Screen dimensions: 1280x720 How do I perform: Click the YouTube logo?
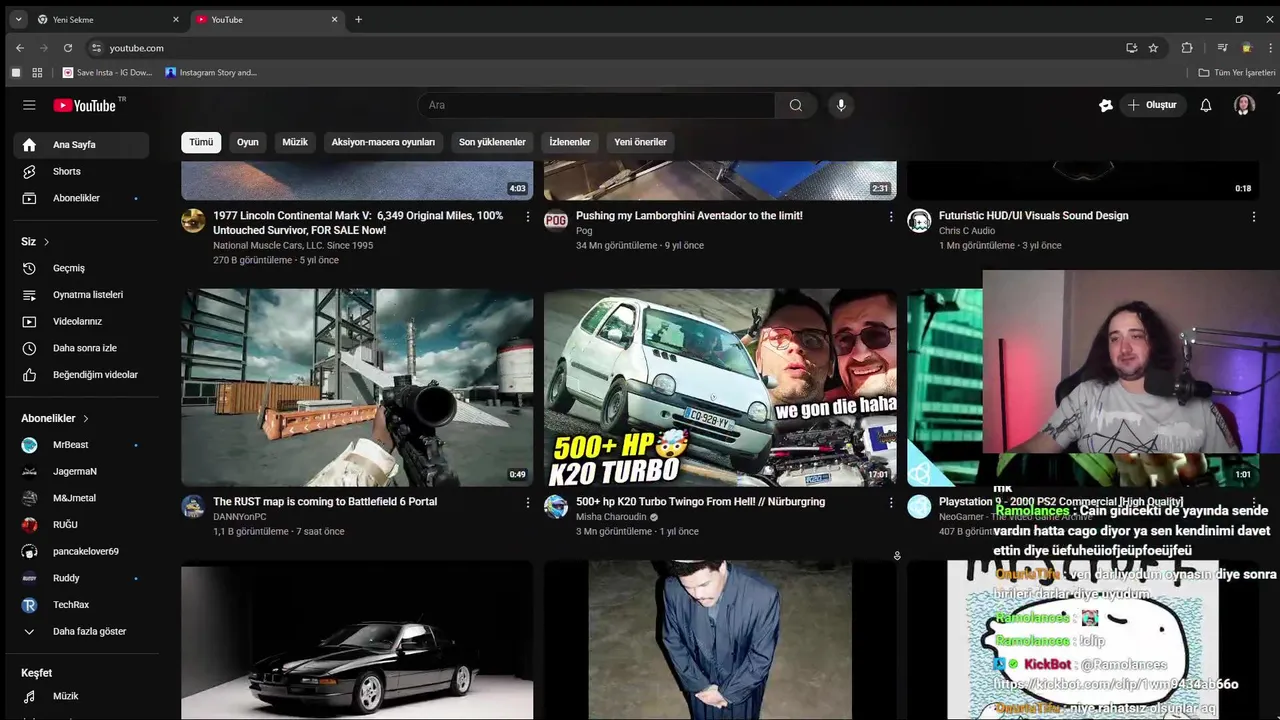86,105
